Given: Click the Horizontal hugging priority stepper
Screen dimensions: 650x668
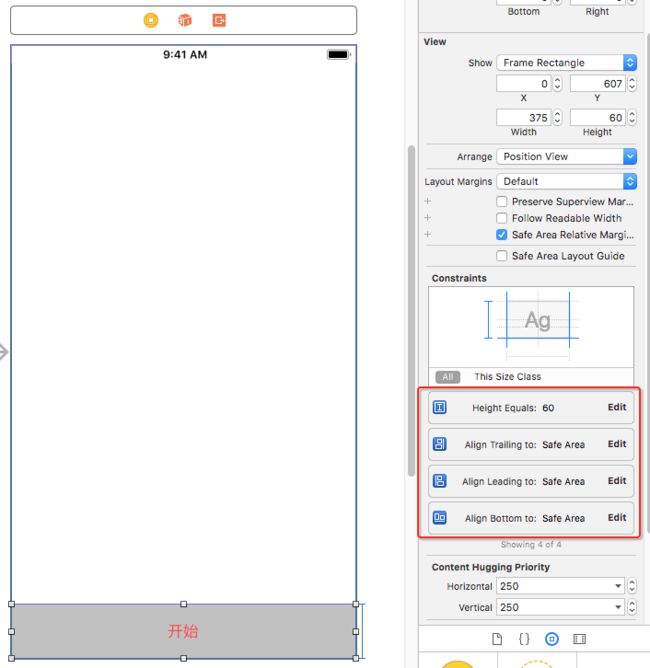Looking at the screenshot, I should 632,586.
